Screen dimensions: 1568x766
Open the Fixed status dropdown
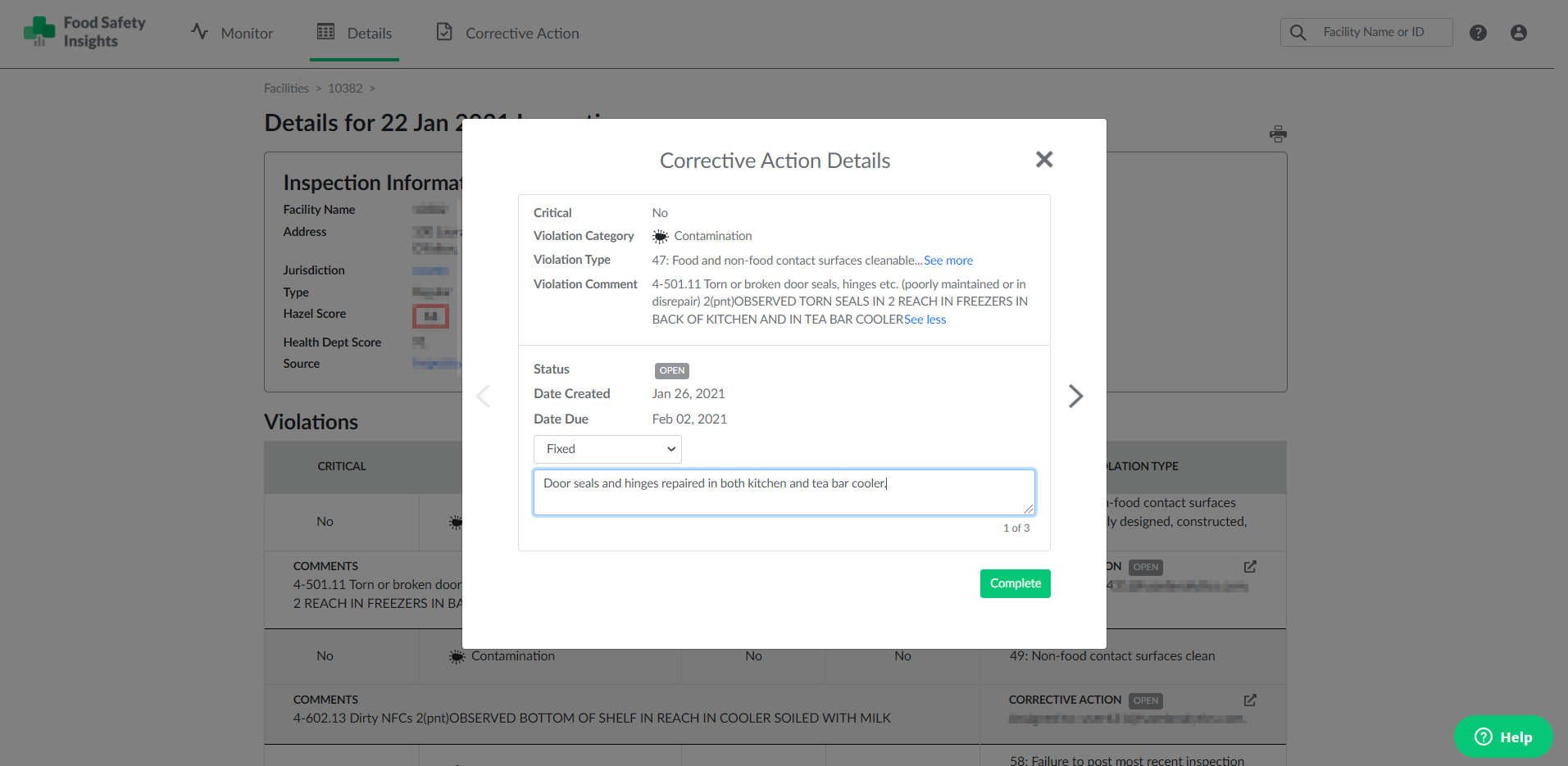pos(607,449)
